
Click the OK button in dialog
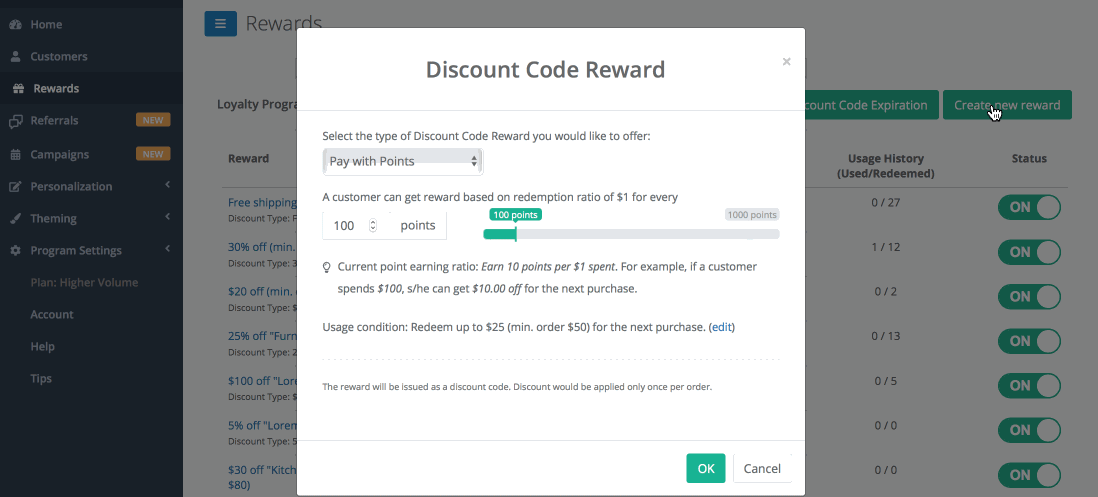click(x=706, y=468)
